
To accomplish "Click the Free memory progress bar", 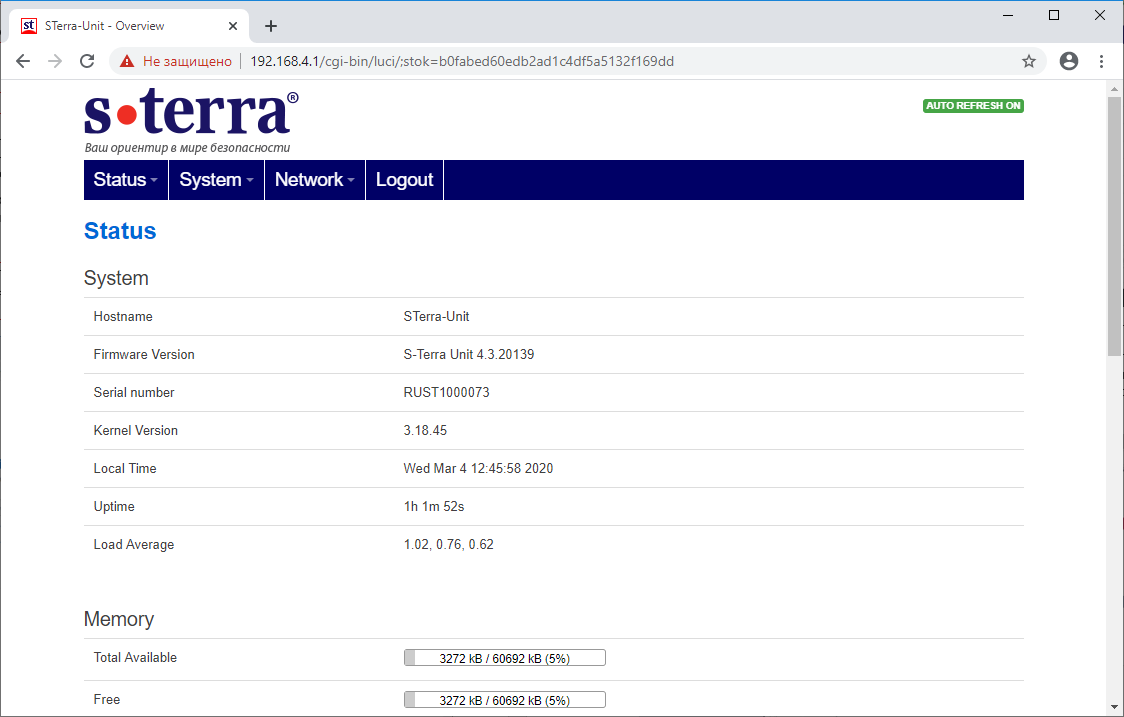I will point(505,699).
